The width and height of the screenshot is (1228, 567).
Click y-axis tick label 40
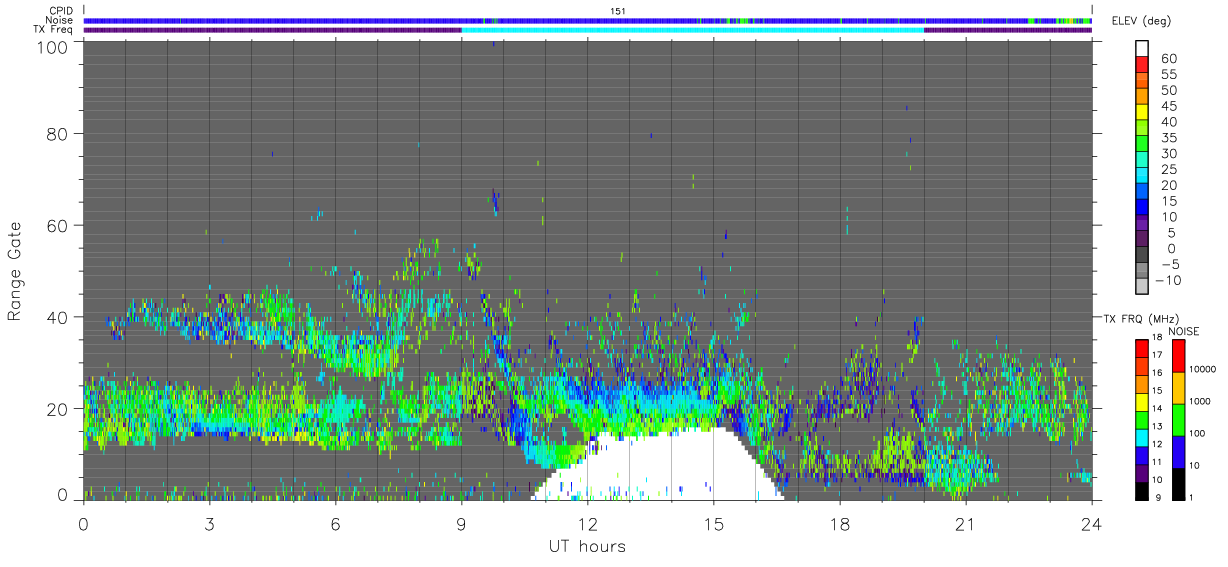click(x=57, y=317)
